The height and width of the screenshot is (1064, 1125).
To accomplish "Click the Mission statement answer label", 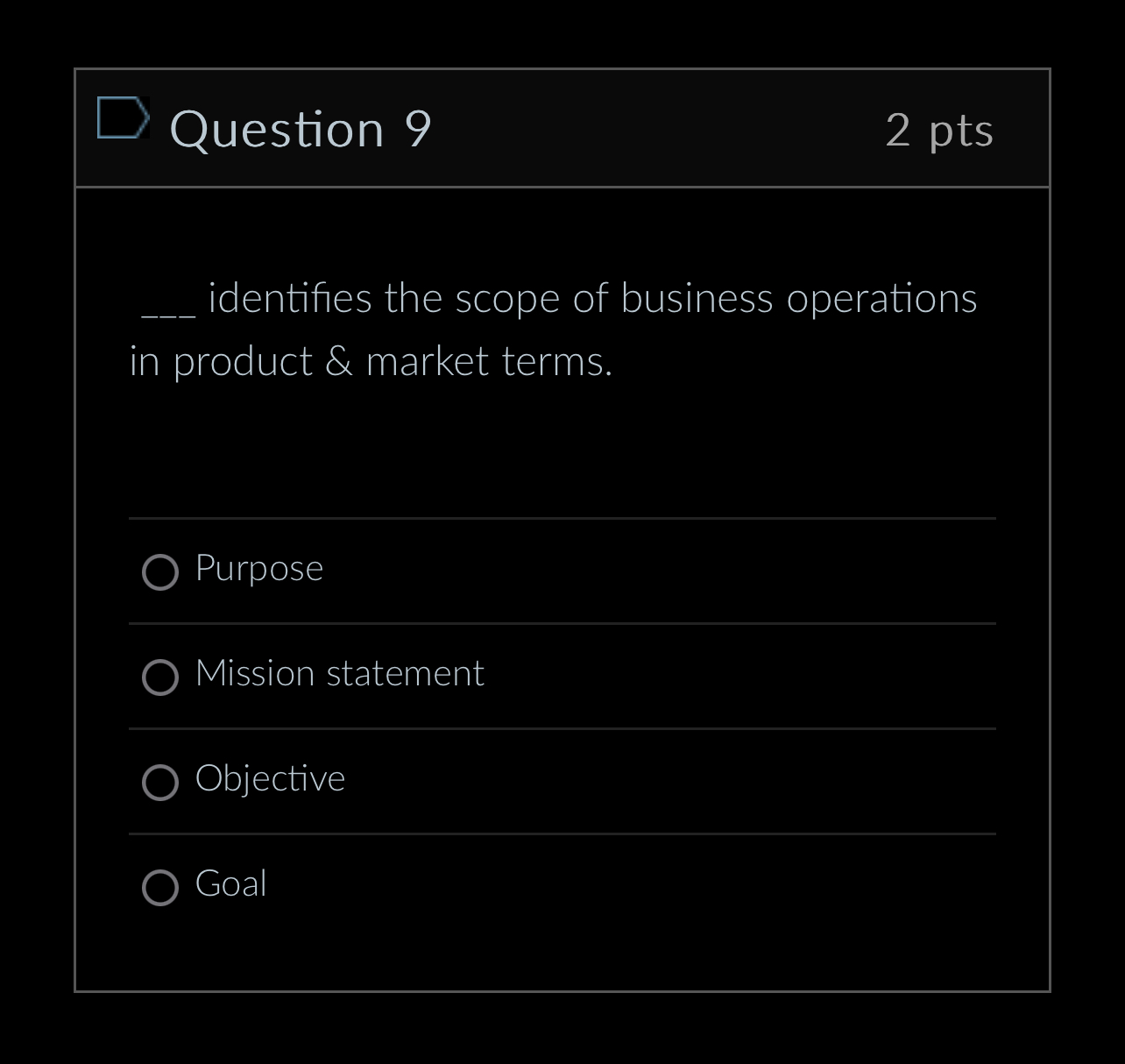I will (339, 674).
